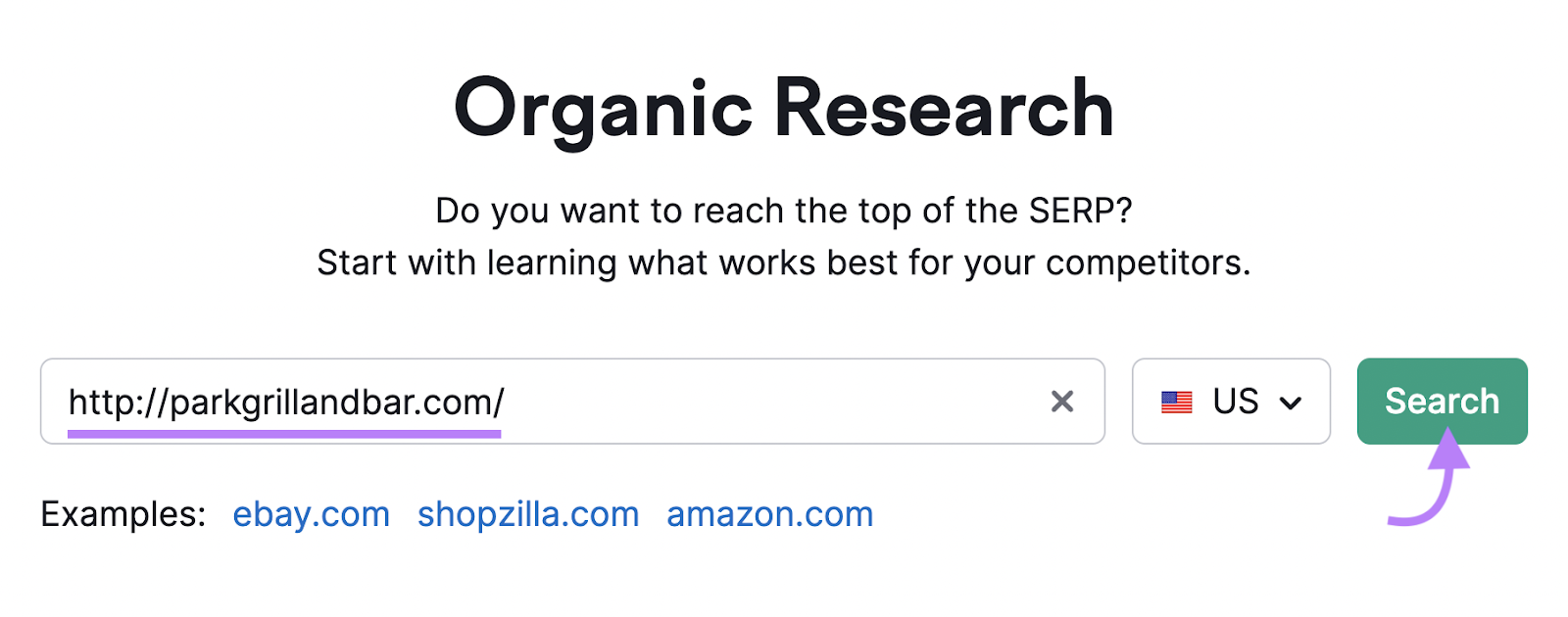Follow the amazon.com example link

point(768,513)
